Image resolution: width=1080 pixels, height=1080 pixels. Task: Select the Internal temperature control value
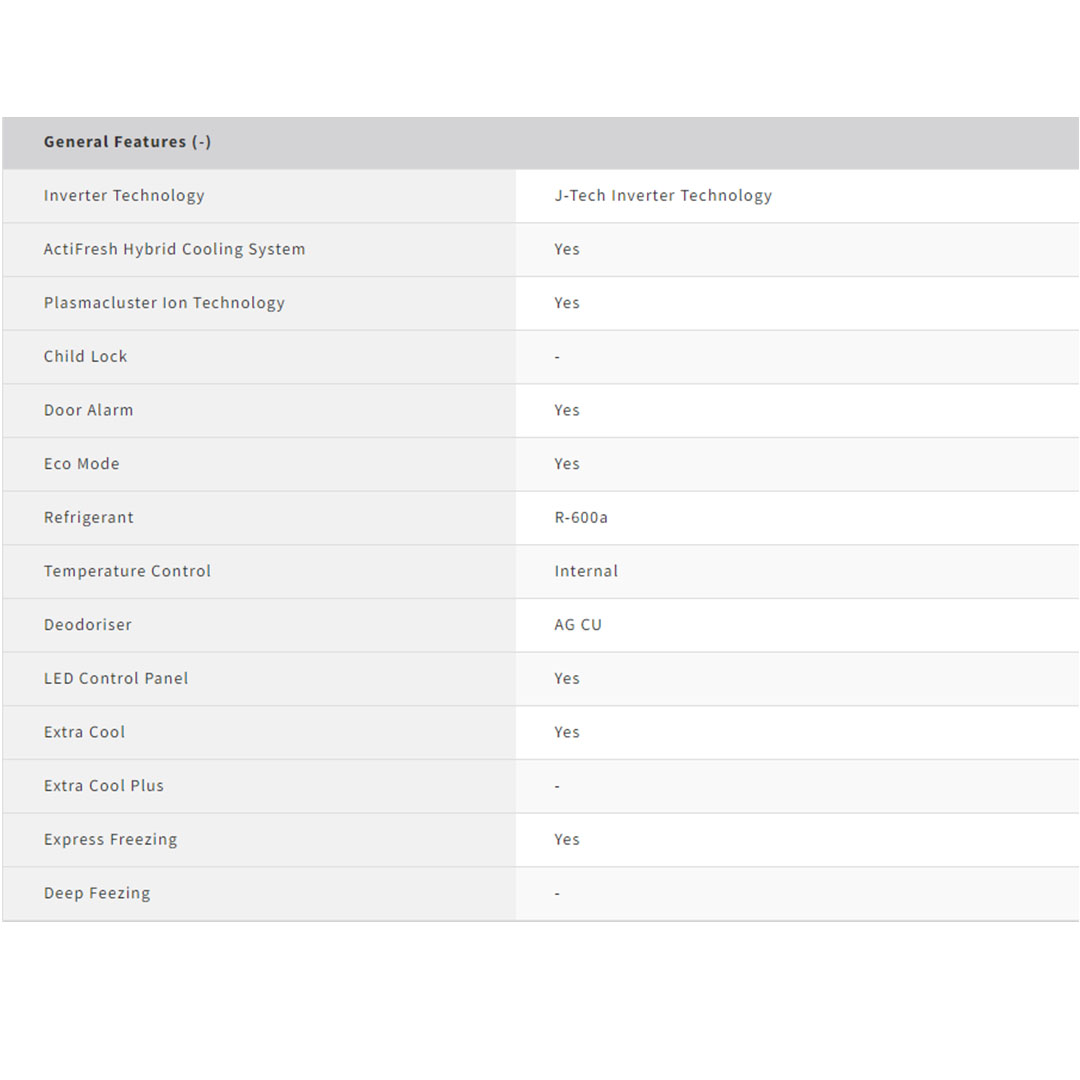point(586,571)
